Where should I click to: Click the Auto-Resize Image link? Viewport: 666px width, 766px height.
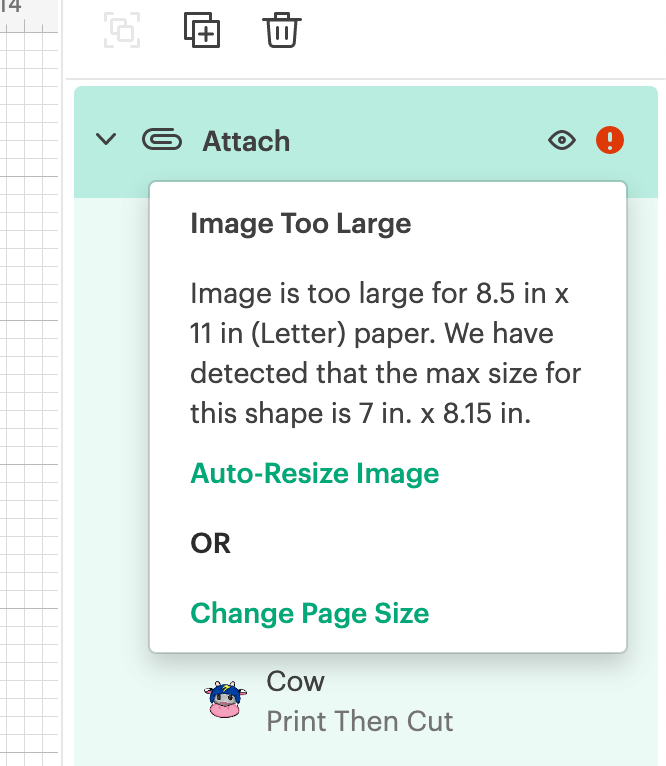(x=314, y=473)
